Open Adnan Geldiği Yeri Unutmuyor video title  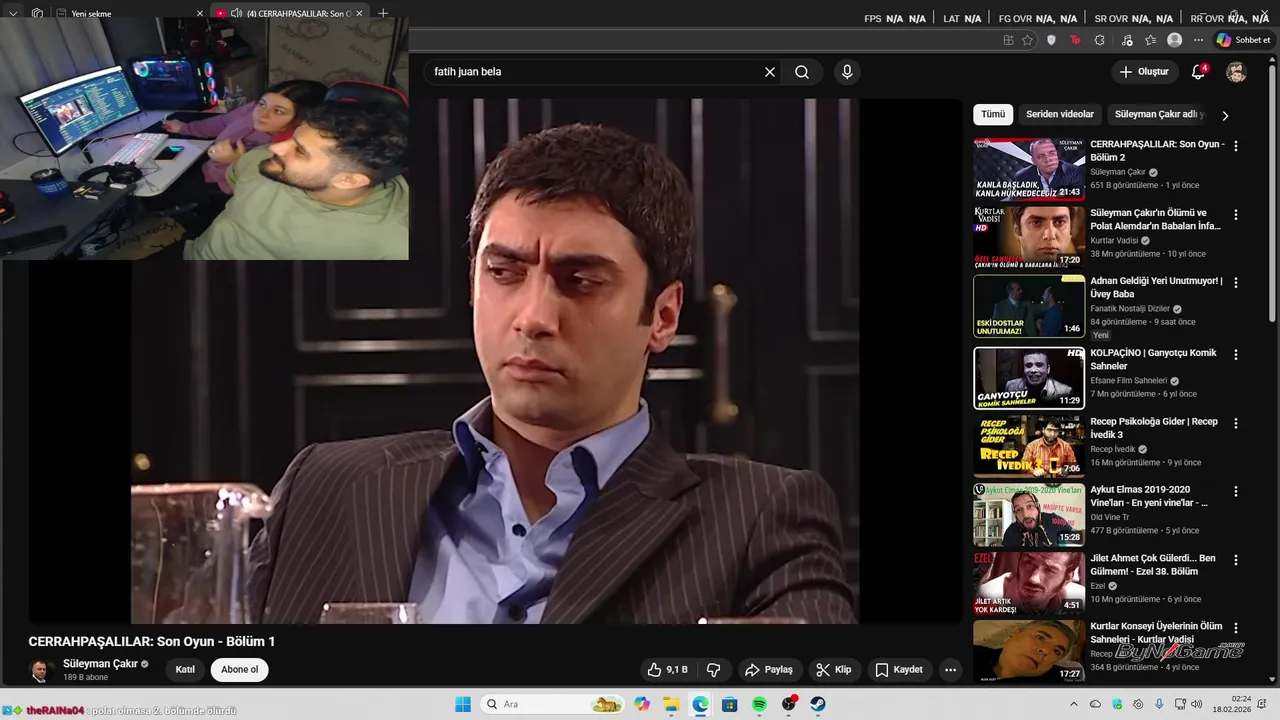1156,288
